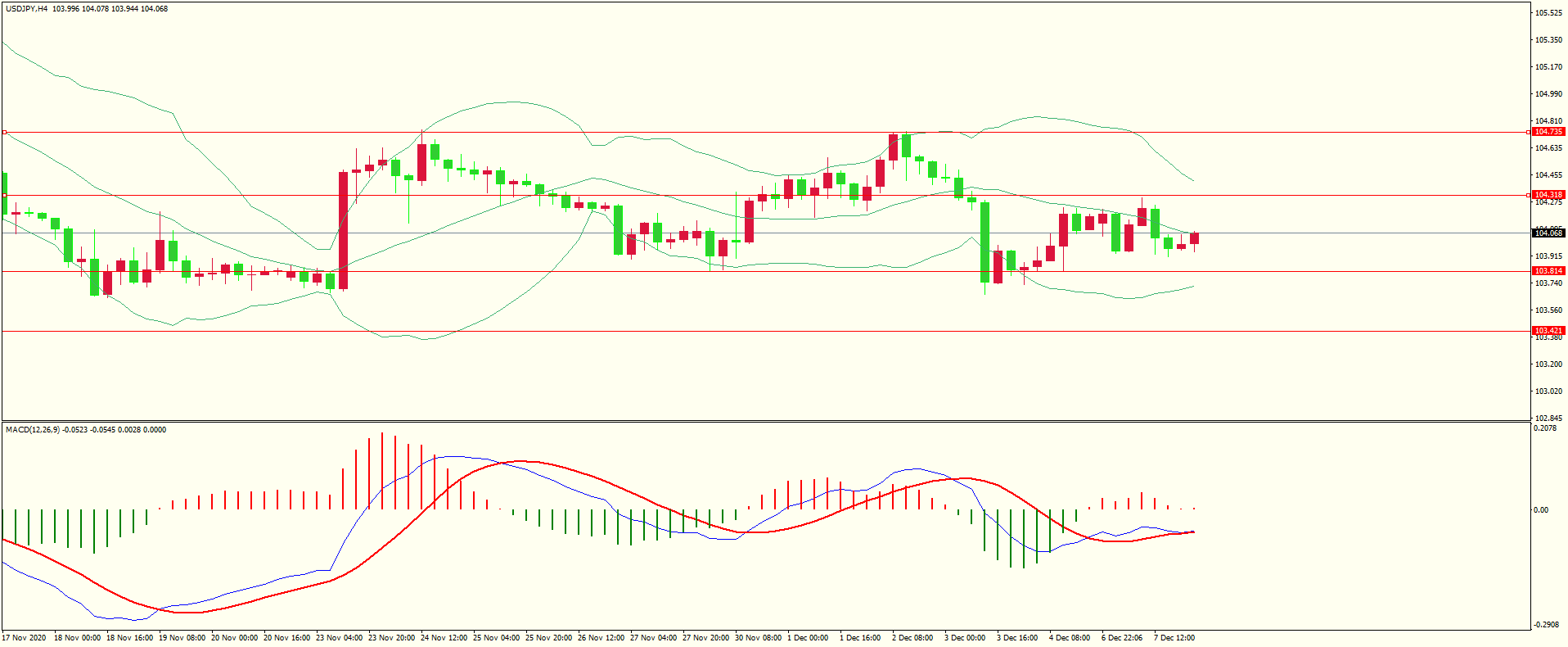Click the 23 Nov 04:00 time label
Image resolution: width=1568 pixels, height=647 pixels.
339,638
